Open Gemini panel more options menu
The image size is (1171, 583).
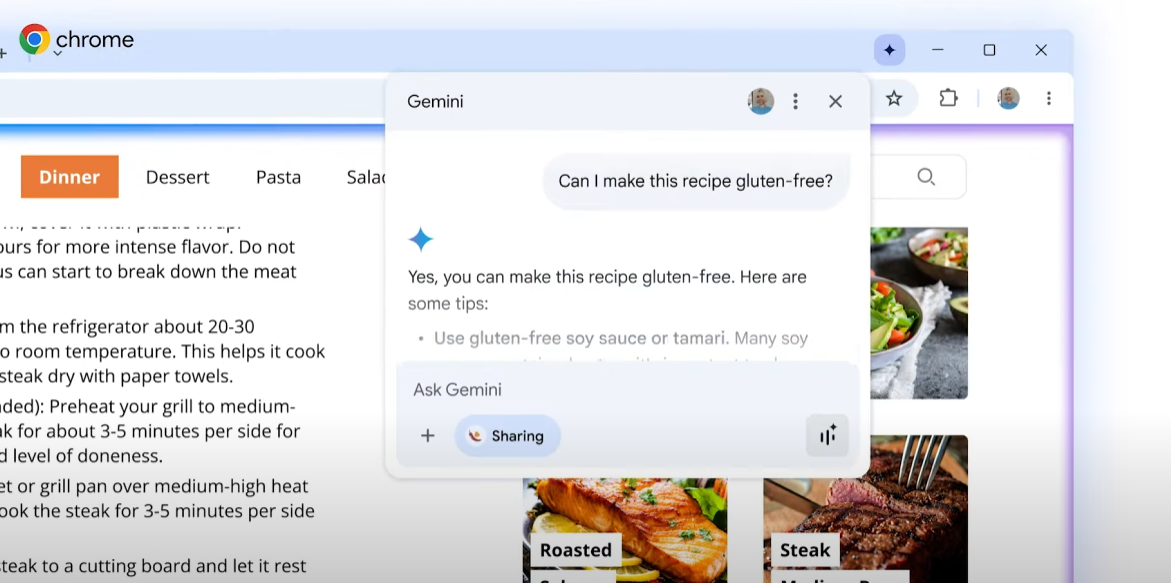click(795, 101)
